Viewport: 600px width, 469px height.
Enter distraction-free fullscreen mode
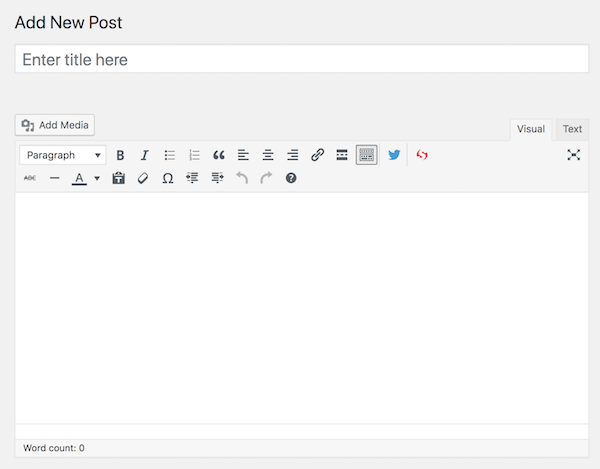[x=574, y=155]
